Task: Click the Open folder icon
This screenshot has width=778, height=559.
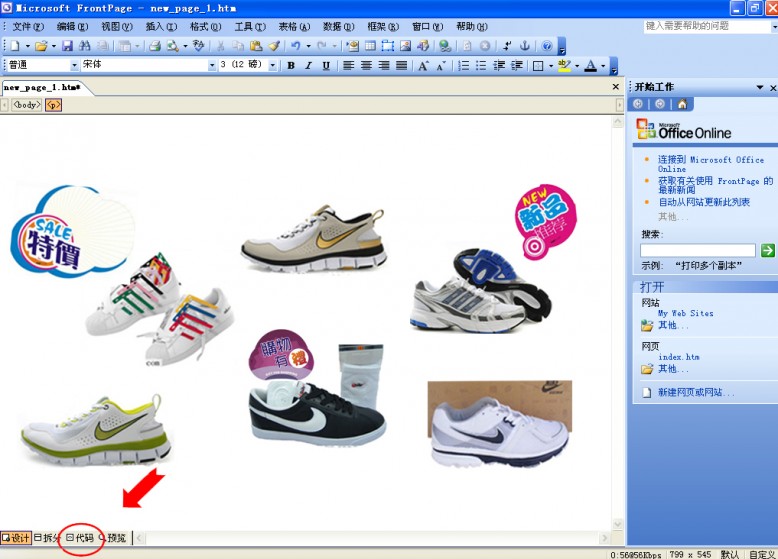Action: 41,46
